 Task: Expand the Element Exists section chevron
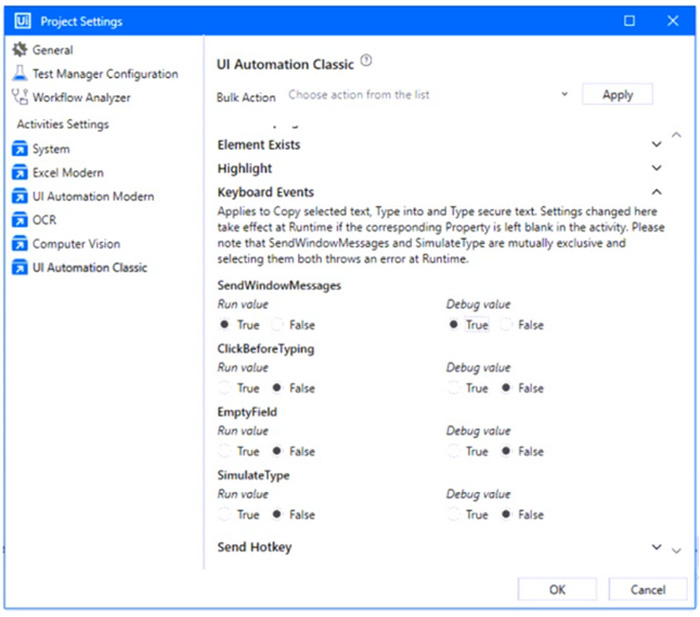pos(656,144)
